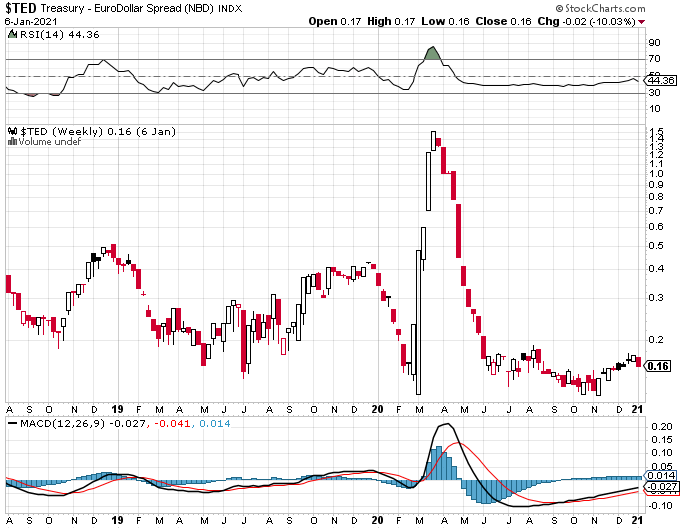Click the tallest white candlestick near 1.5
This screenshot has width=686, height=528.
434,140
